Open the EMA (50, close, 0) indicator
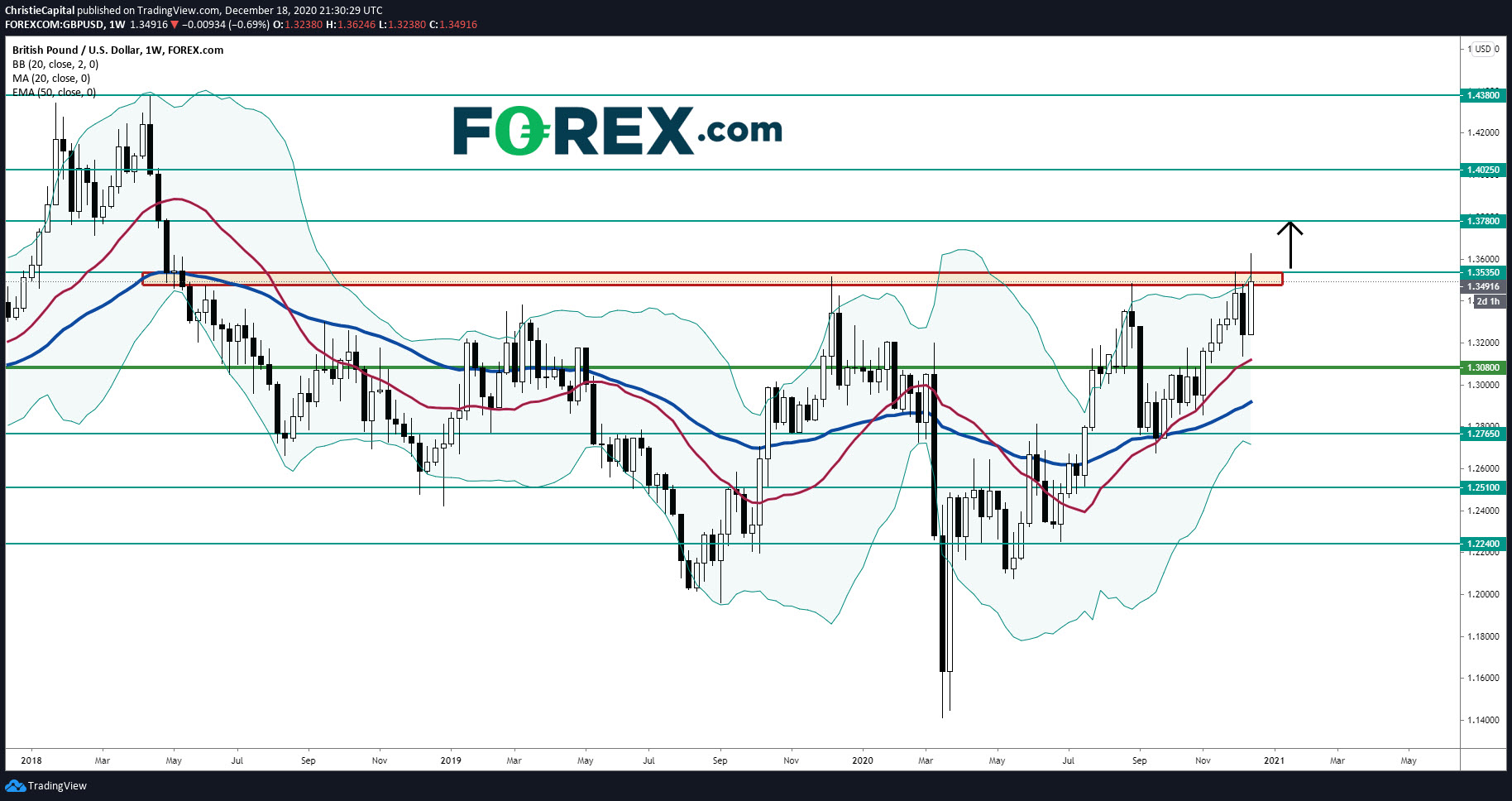The width and height of the screenshot is (1512, 801). [x=54, y=92]
